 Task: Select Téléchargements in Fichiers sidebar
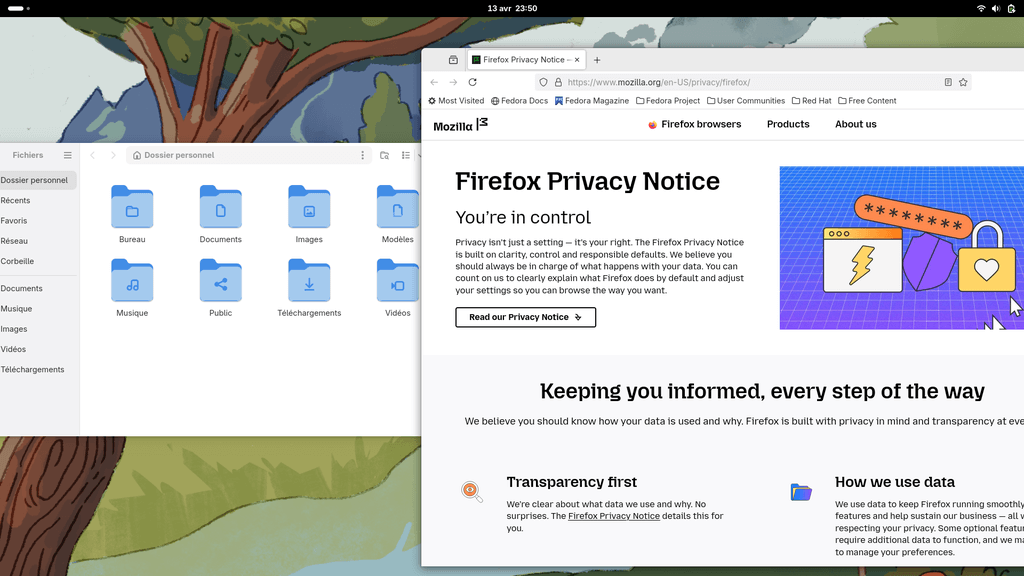[38, 369]
